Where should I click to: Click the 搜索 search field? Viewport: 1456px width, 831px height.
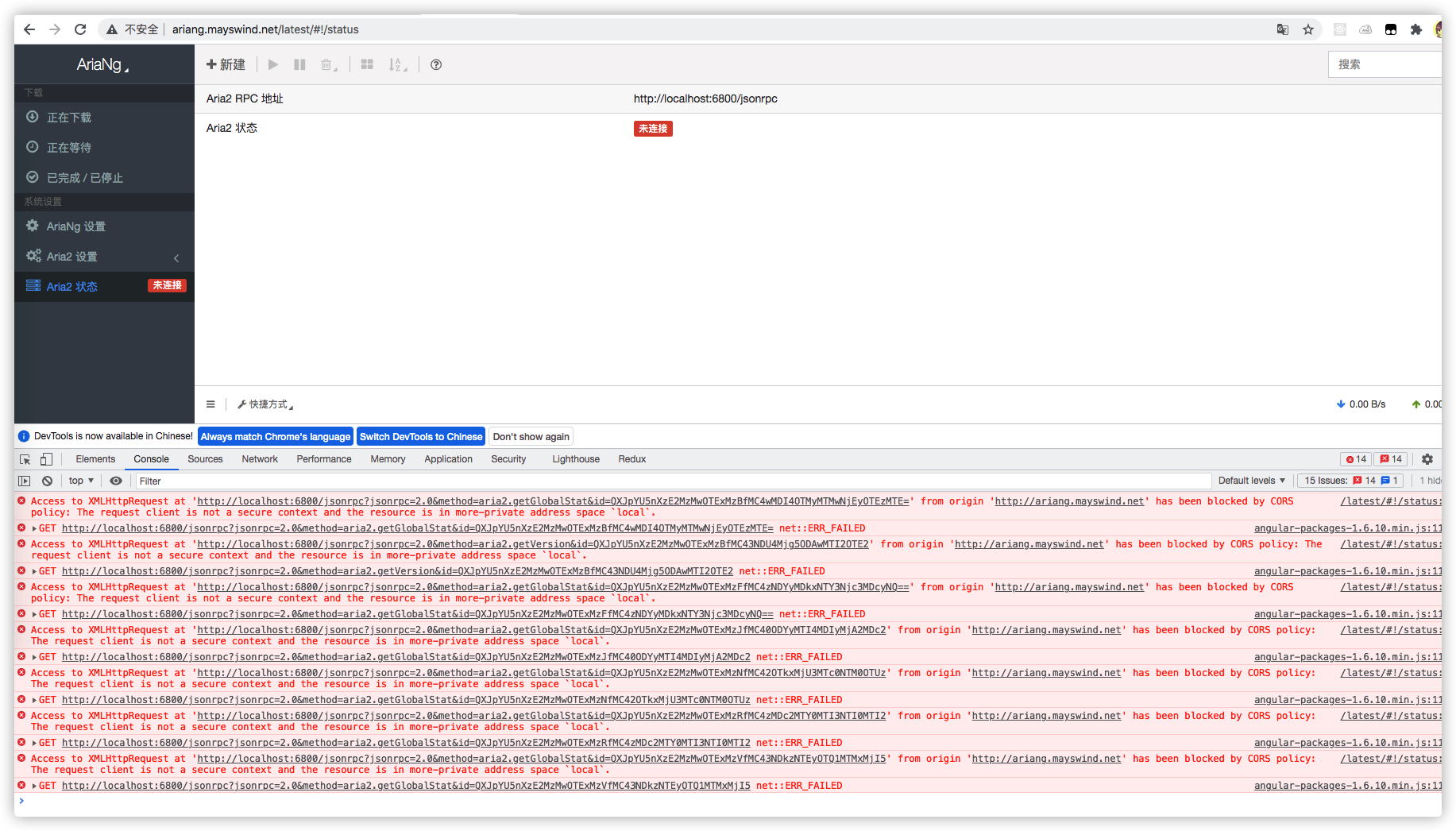click(x=1385, y=64)
